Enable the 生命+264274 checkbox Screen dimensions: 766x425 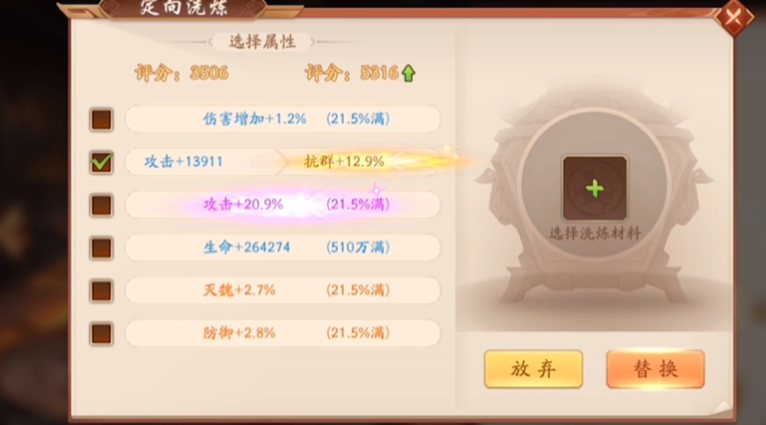click(102, 248)
